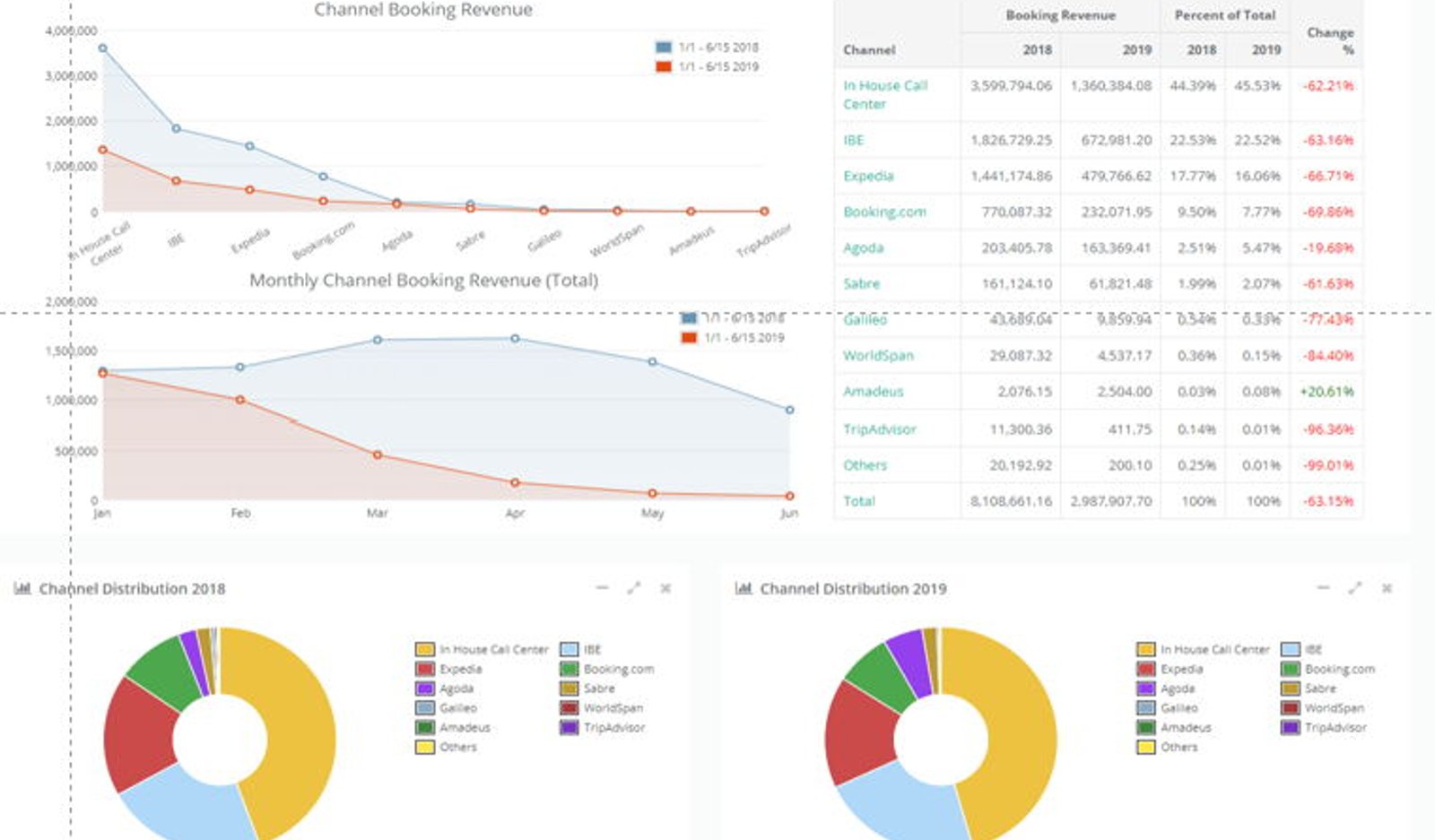Viewport: 1435px width, 840px height.
Task: Click total 2018 revenue 8,108,661.16
Action: click(x=1011, y=501)
